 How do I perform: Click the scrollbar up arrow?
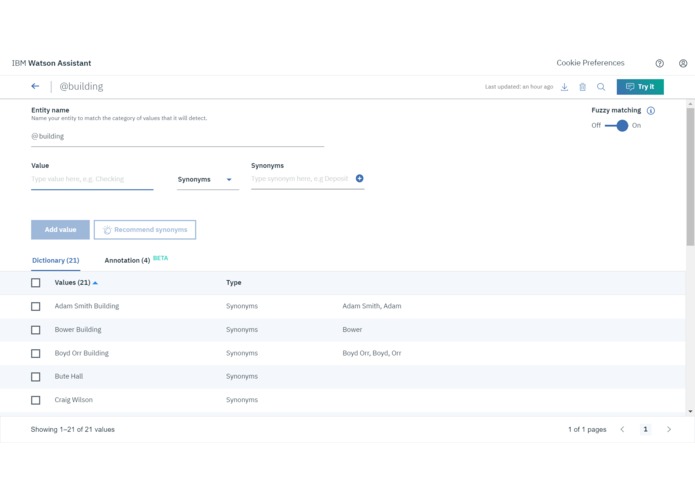pyautogui.click(x=690, y=104)
